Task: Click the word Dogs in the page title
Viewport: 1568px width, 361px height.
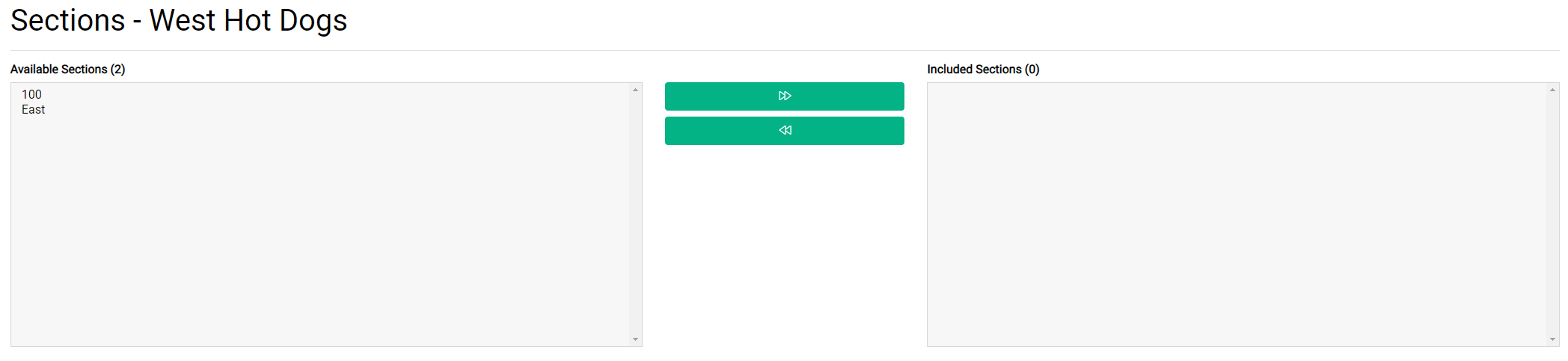Action: 313,21
